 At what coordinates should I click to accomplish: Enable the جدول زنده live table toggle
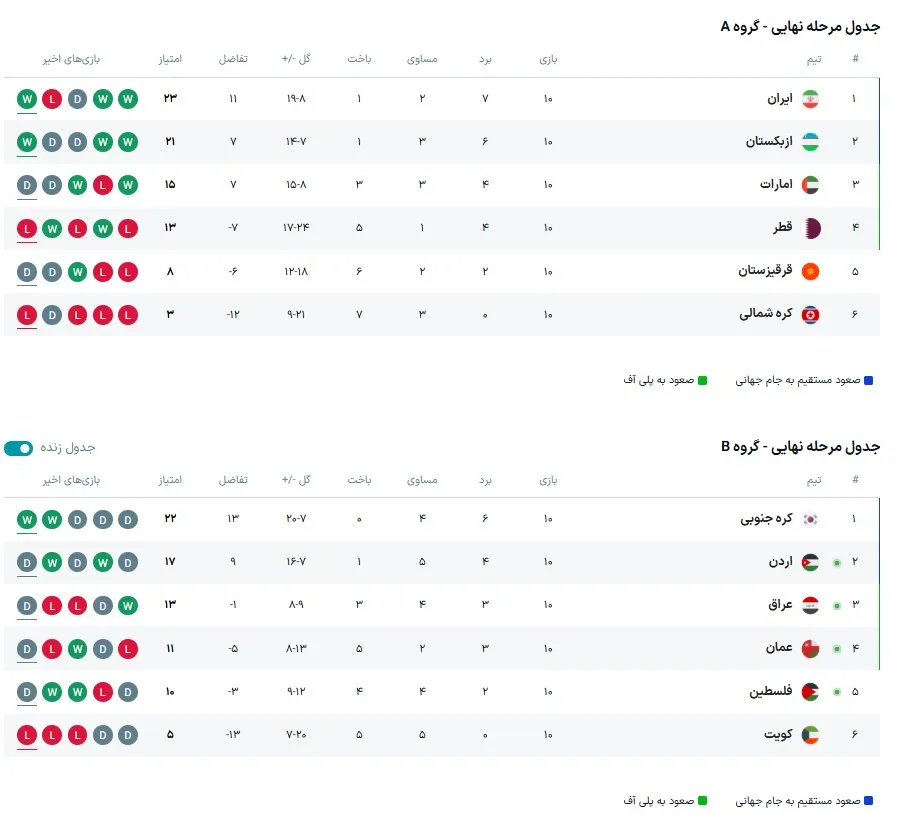pos(20,448)
